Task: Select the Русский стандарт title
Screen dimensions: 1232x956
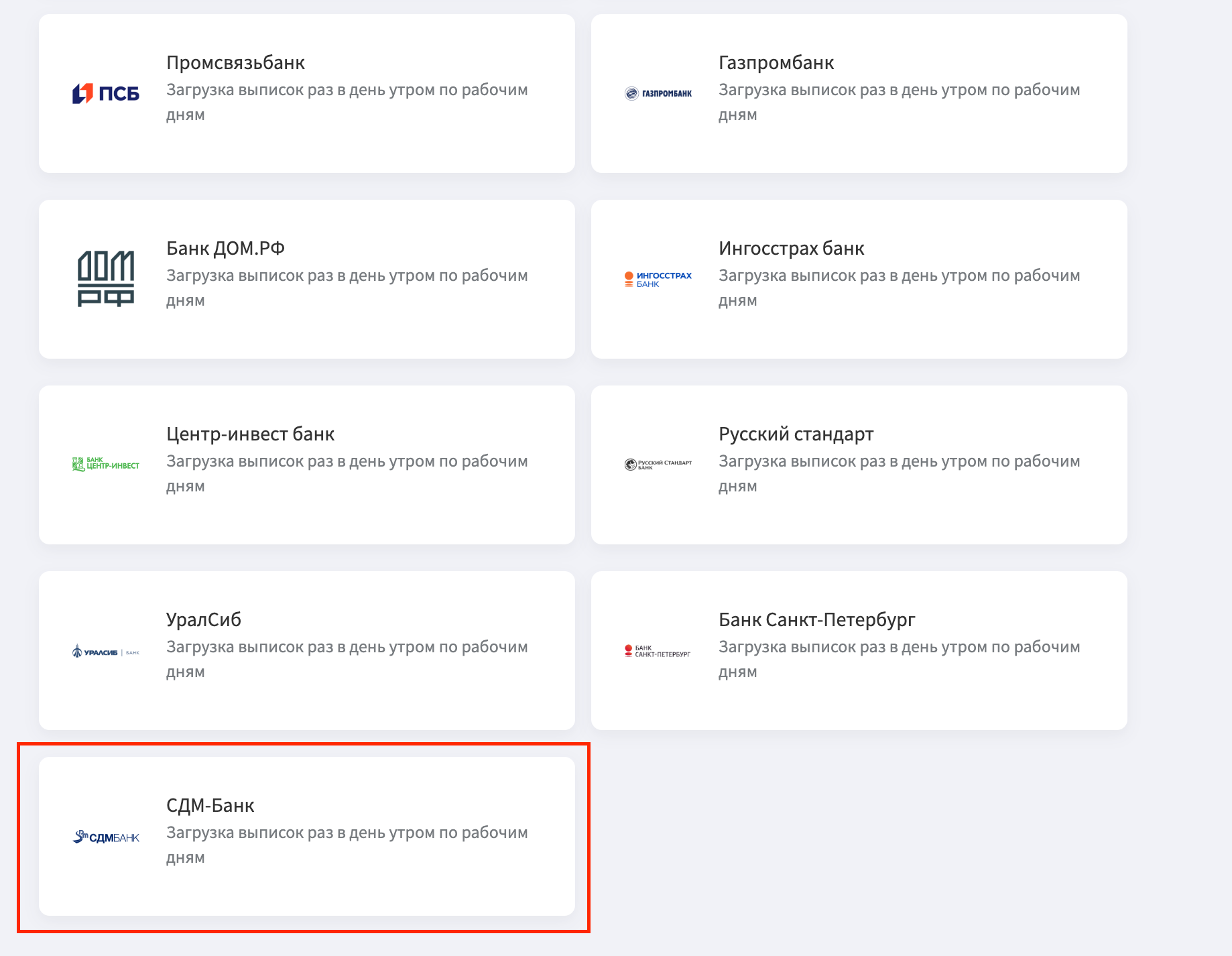Action: coord(796,434)
